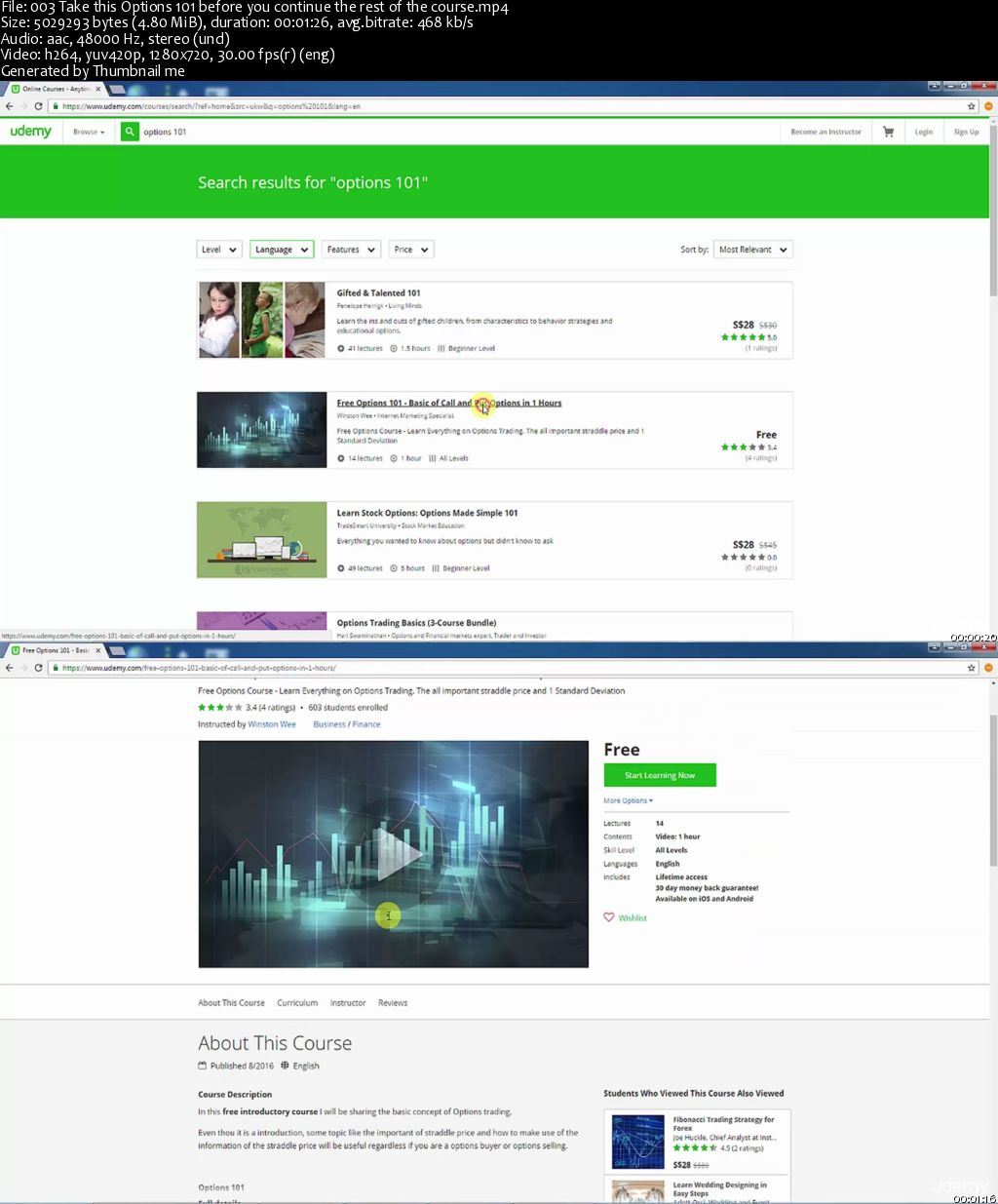
Task: Click the address bar of the course page window
Action: click(507, 668)
